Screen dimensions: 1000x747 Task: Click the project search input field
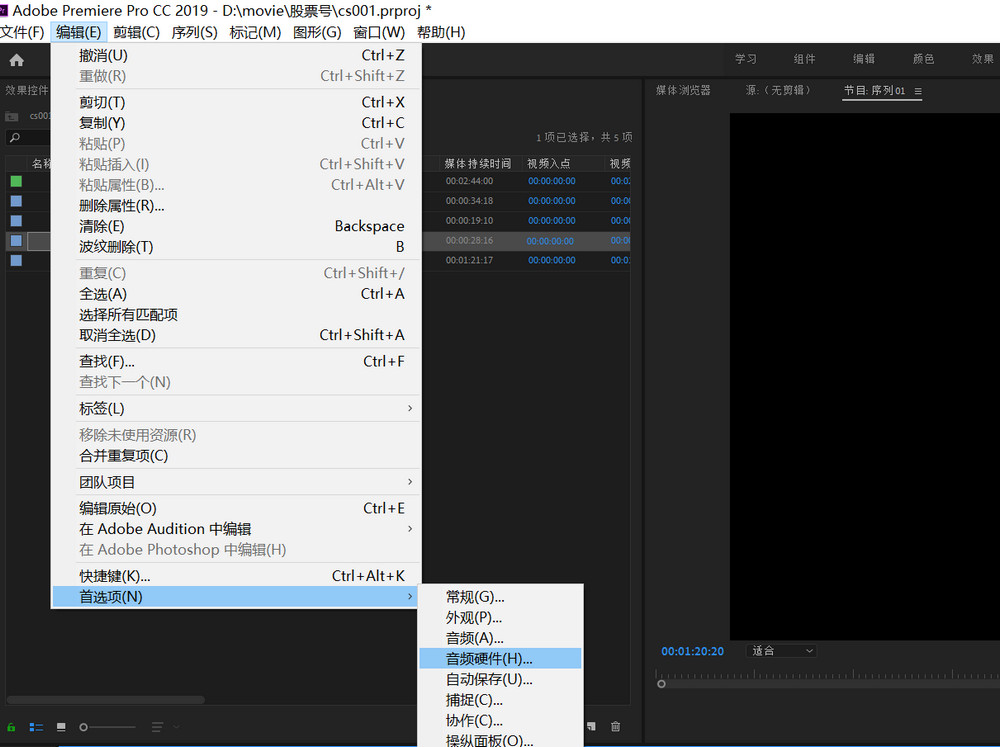(x=29, y=137)
